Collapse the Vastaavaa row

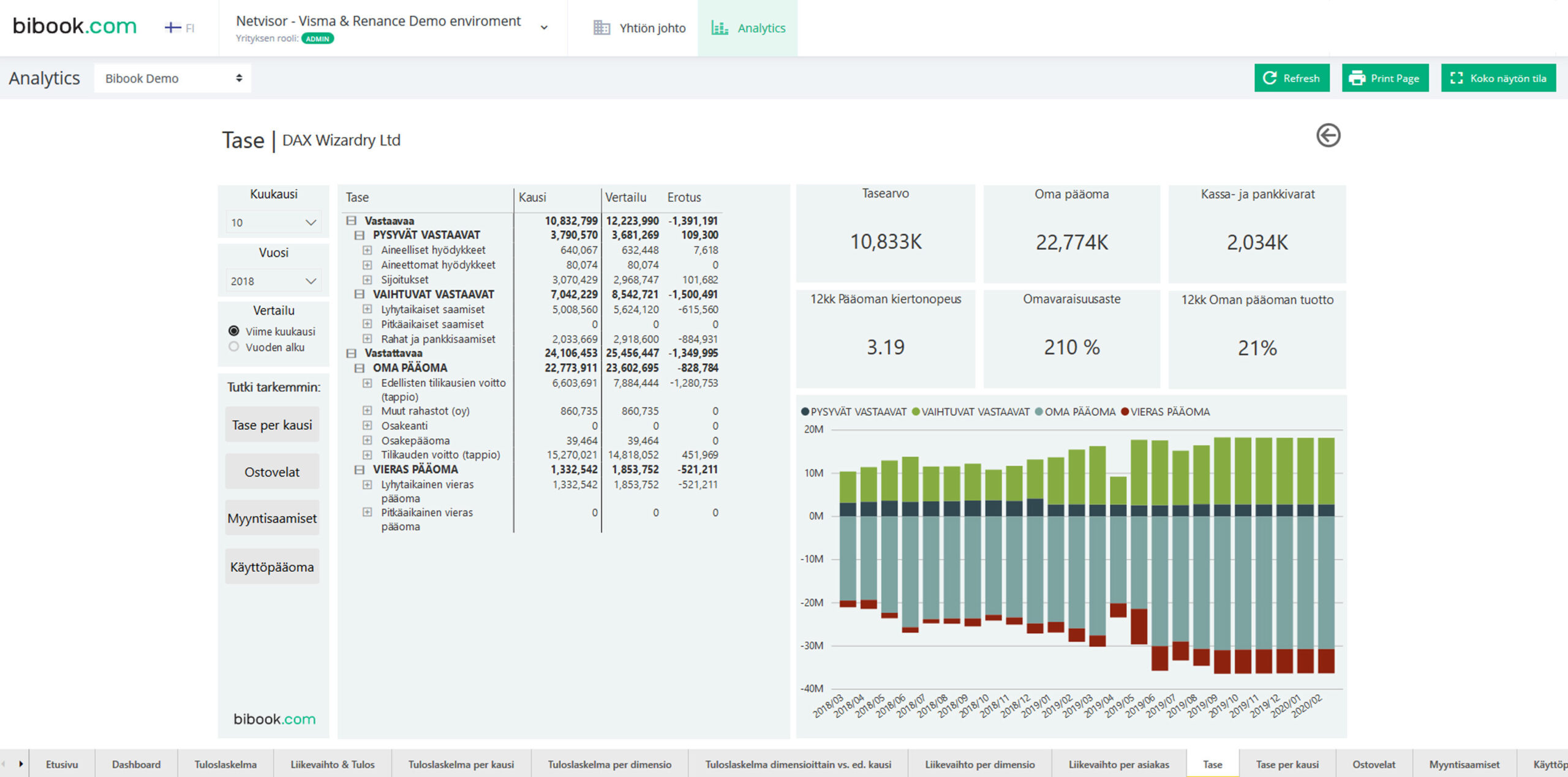pyautogui.click(x=352, y=220)
